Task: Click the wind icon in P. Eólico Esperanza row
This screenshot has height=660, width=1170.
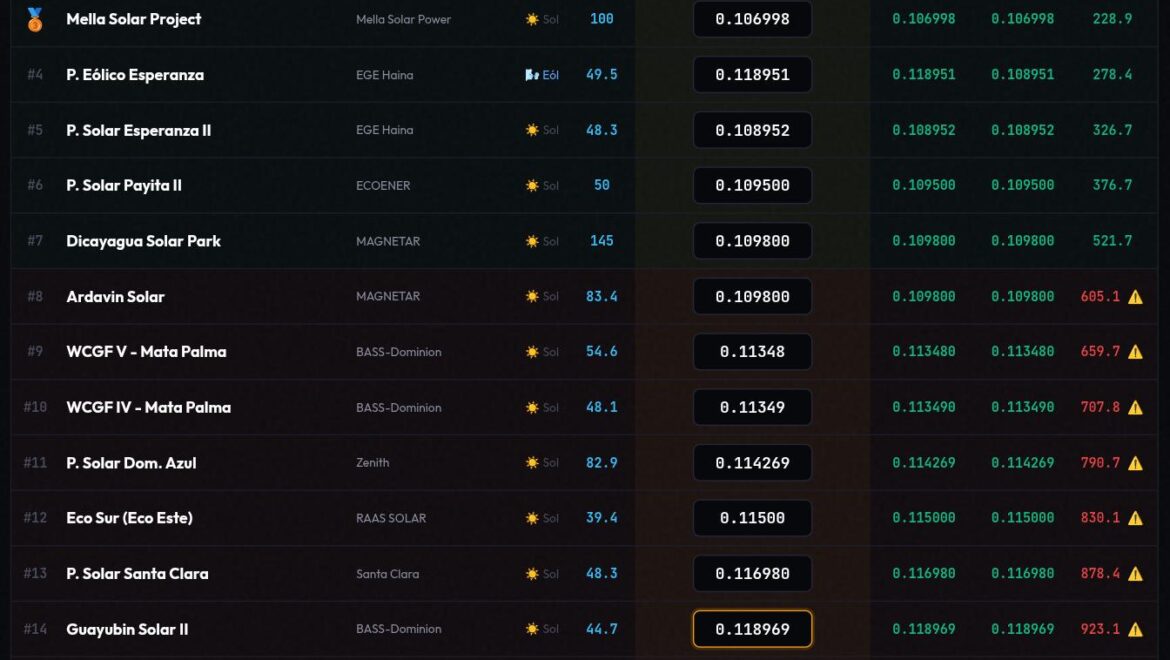Action: tap(532, 75)
